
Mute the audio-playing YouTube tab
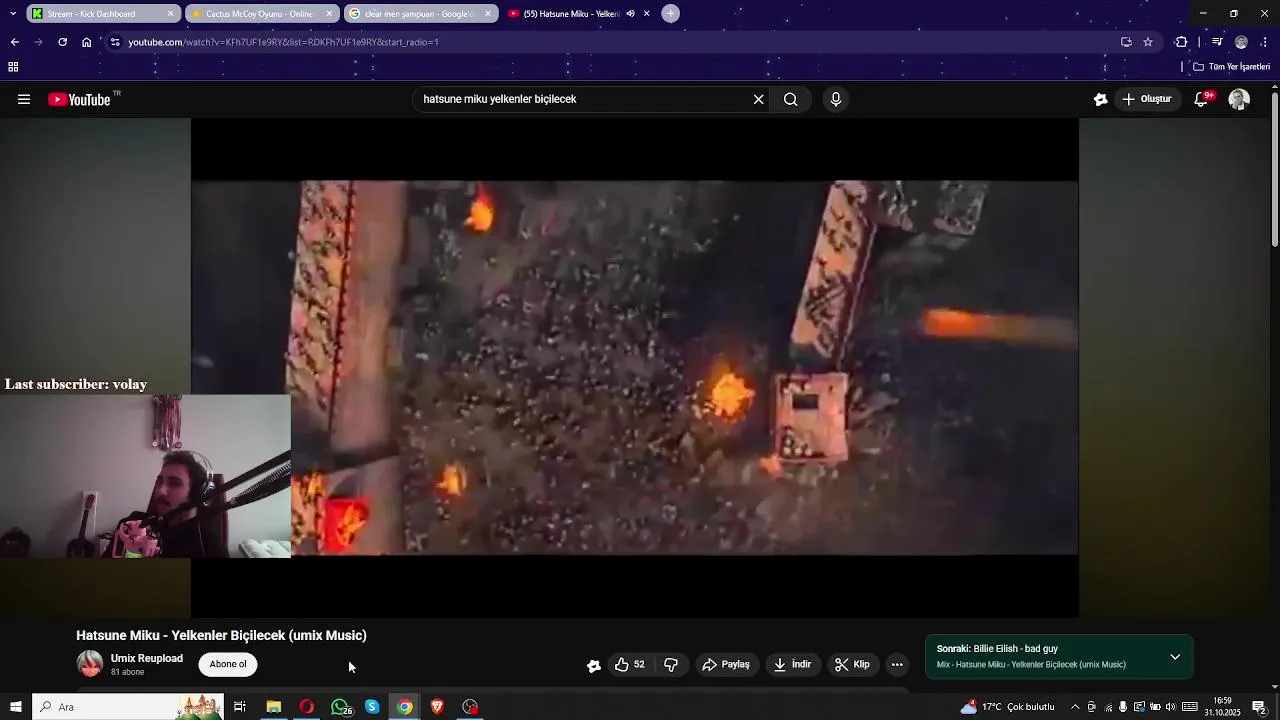[630, 14]
